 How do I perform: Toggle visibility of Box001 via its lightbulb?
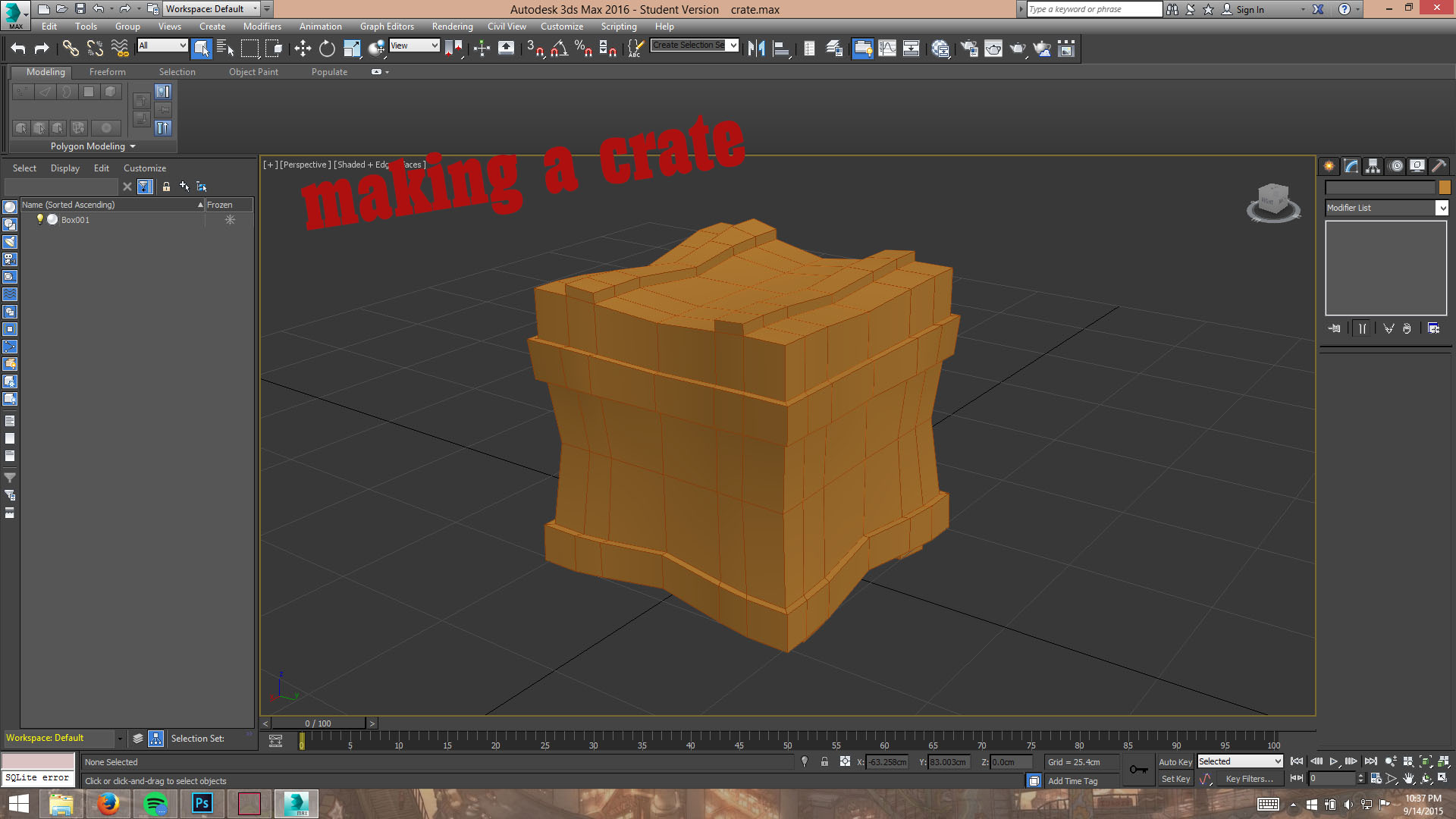pyautogui.click(x=41, y=220)
